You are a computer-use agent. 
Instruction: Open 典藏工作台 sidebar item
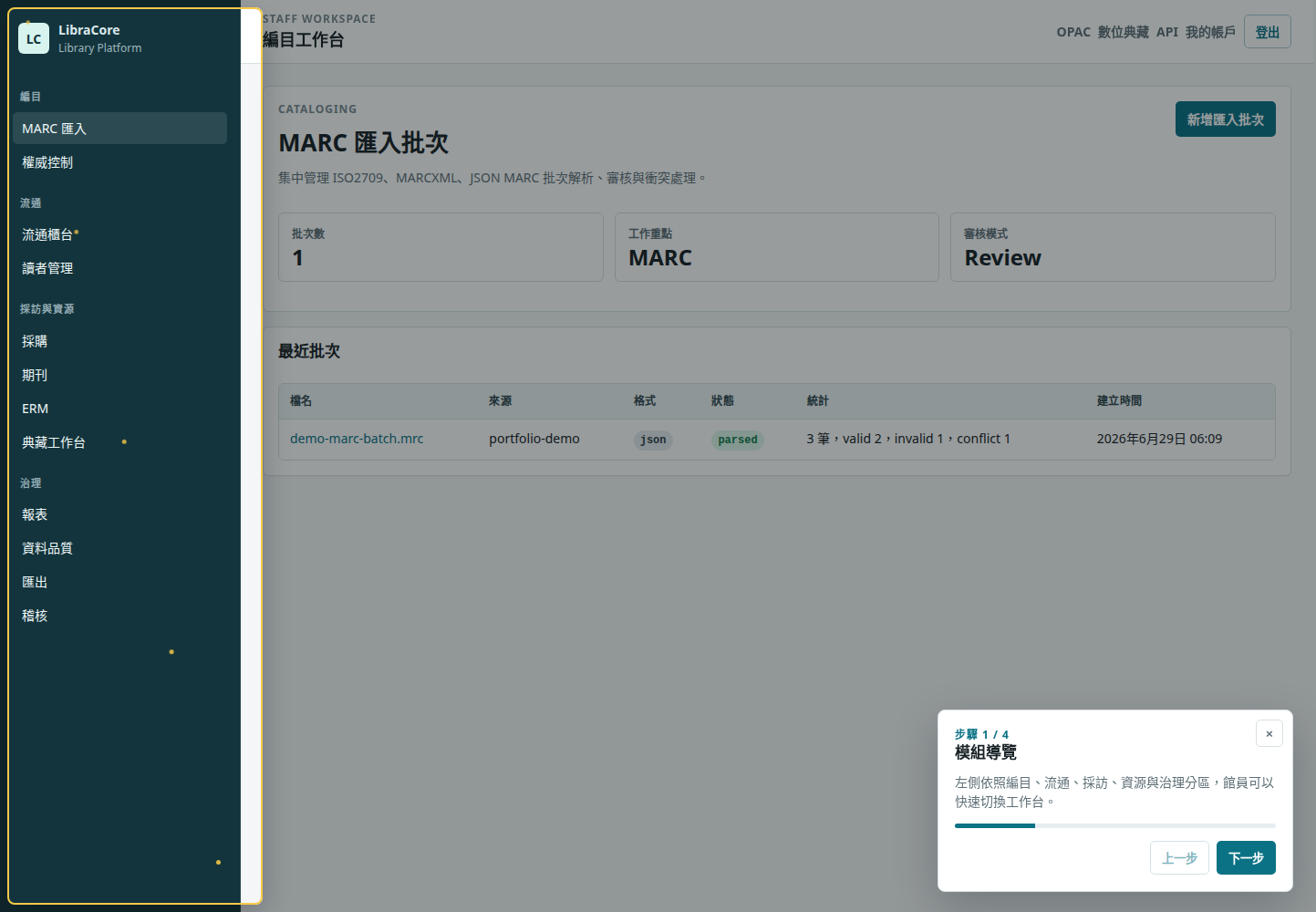coord(119,442)
